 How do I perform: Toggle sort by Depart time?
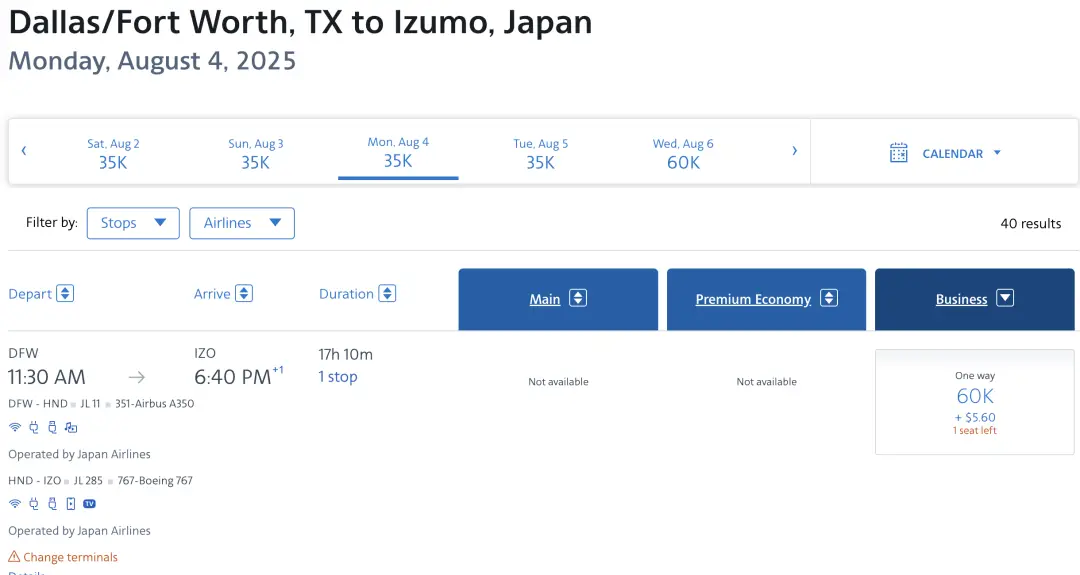tap(65, 294)
